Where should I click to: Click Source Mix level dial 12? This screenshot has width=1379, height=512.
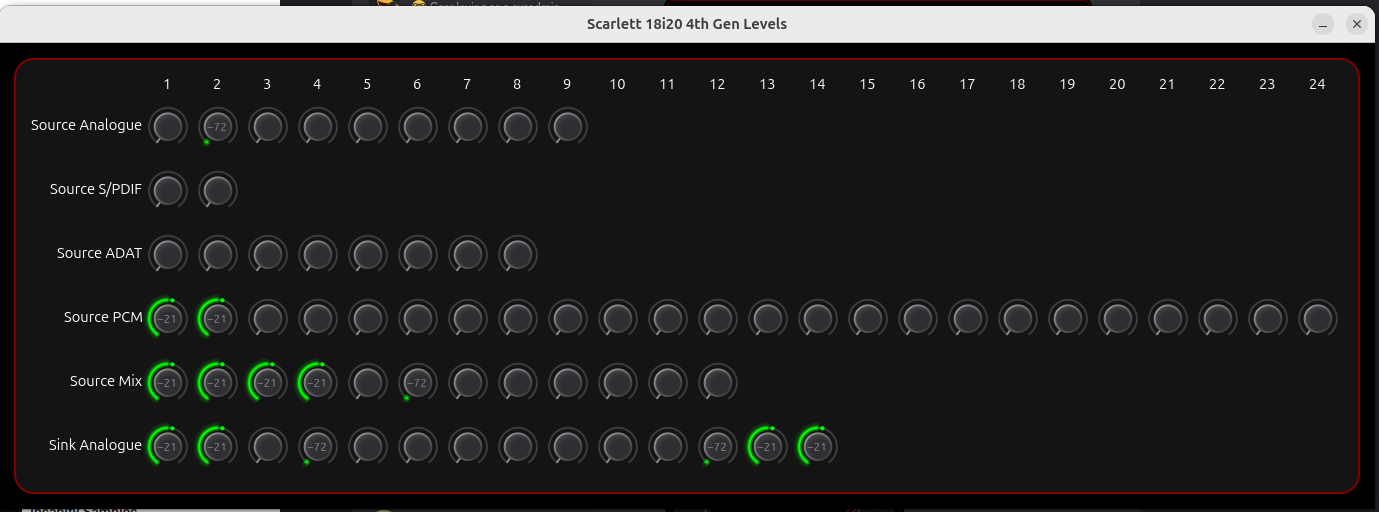click(x=717, y=382)
